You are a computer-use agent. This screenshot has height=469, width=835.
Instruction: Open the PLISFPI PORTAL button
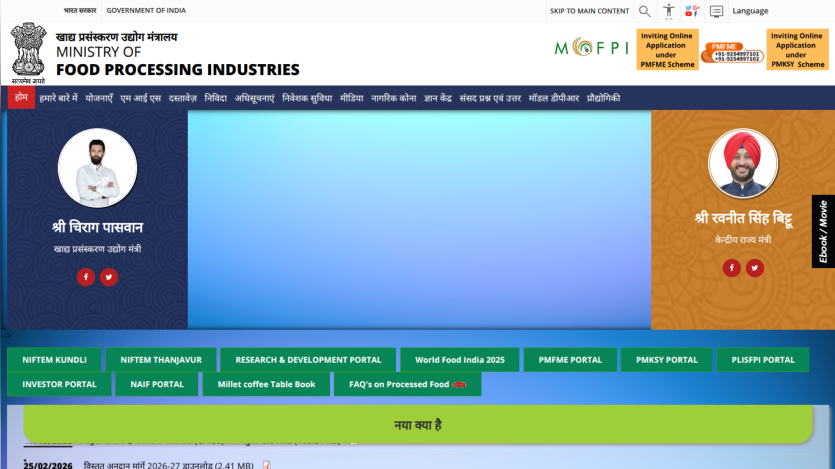(x=763, y=360)
